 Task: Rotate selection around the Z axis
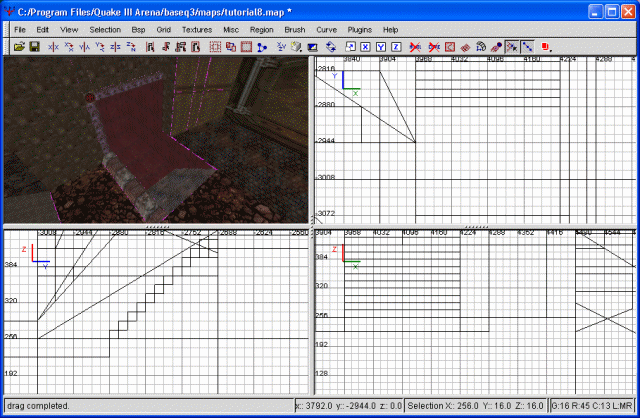pos(131,47)
